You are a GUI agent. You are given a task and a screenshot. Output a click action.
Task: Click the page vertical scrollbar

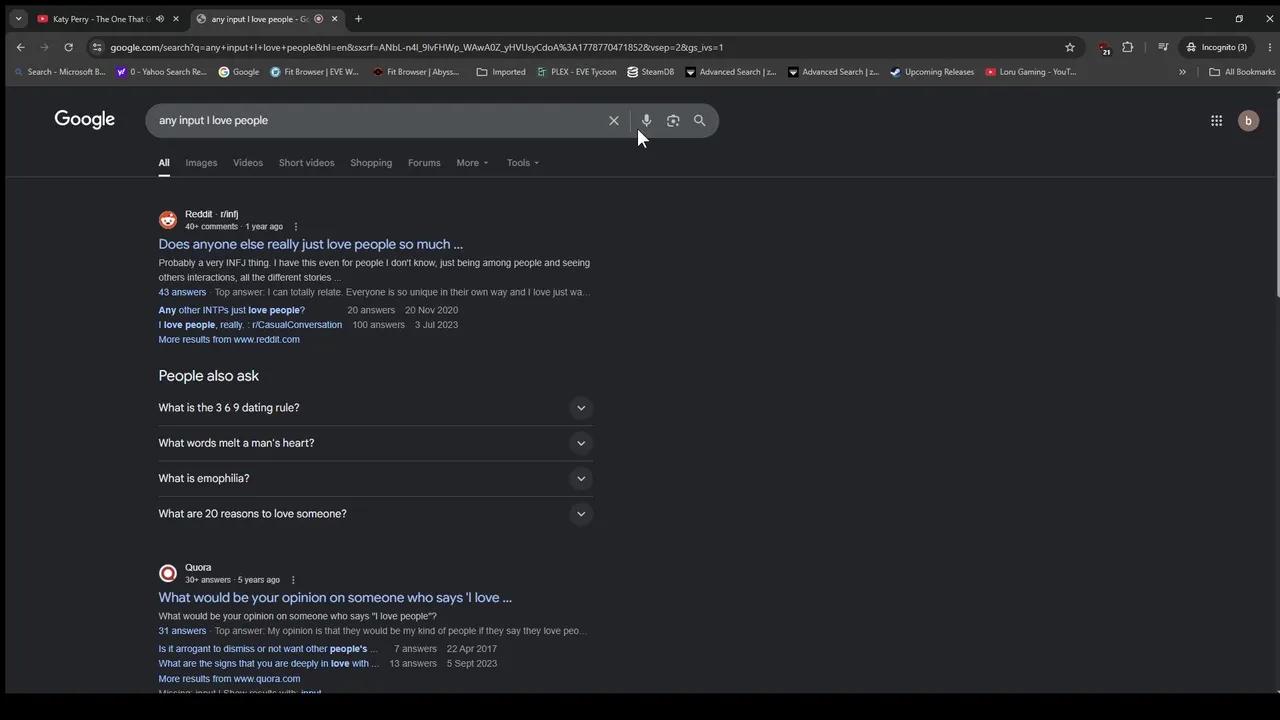point(1276,195)
